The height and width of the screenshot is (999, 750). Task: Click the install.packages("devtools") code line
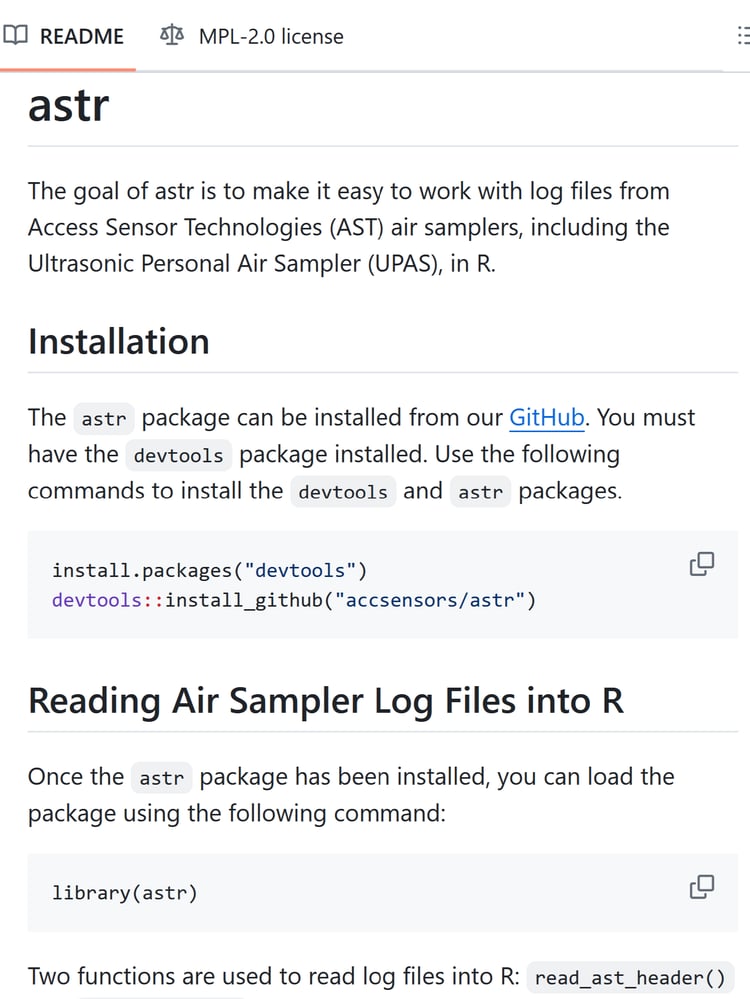(x=210, y=570)
